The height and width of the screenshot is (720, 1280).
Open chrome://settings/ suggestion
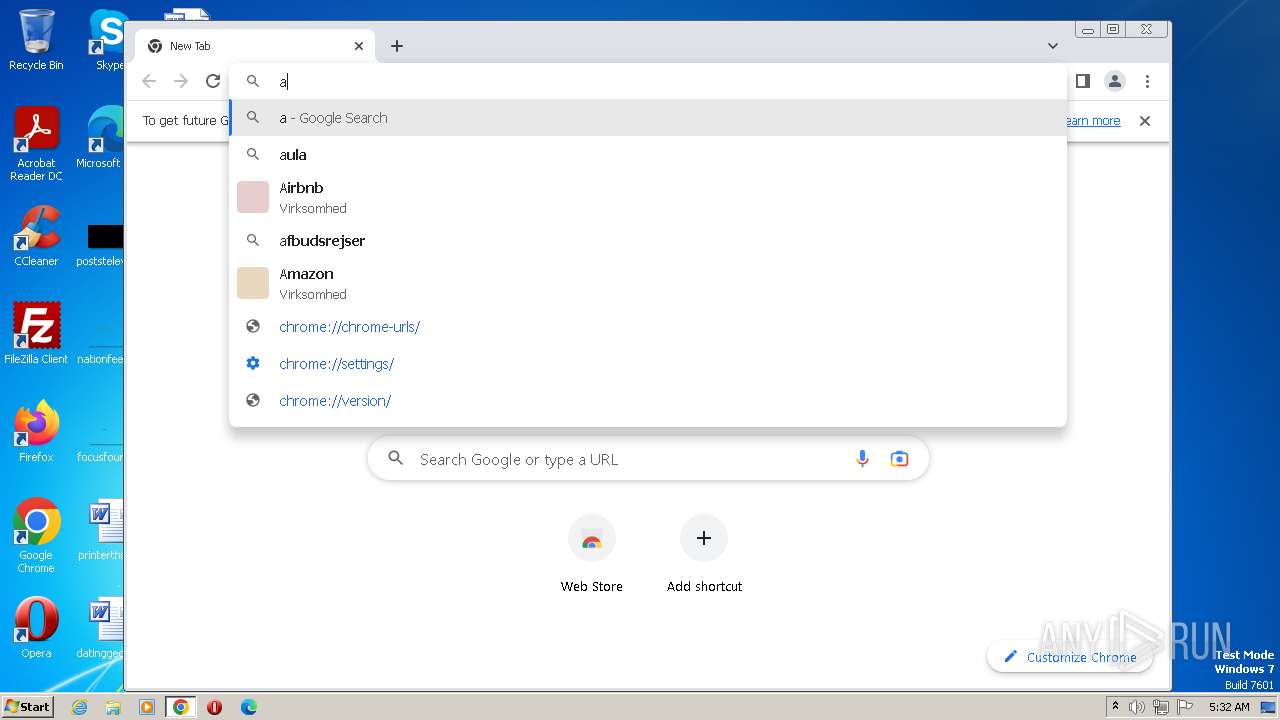click(648, 364)
